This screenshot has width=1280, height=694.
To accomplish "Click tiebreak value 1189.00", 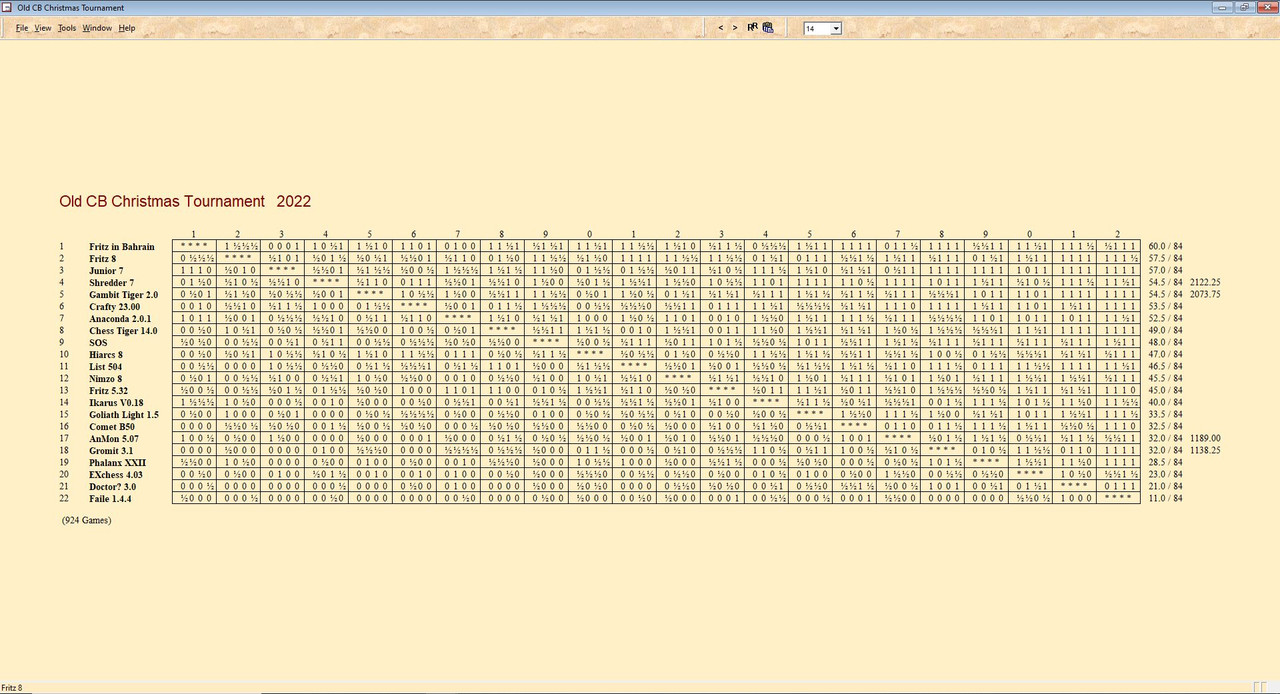I will click(x=1205, y=439).
